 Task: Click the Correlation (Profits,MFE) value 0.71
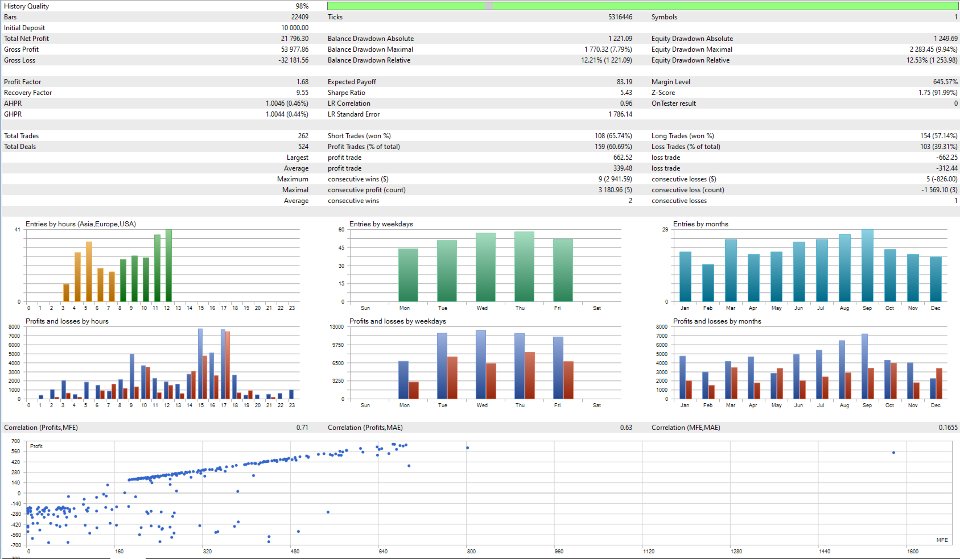click(x=302, y=427)
